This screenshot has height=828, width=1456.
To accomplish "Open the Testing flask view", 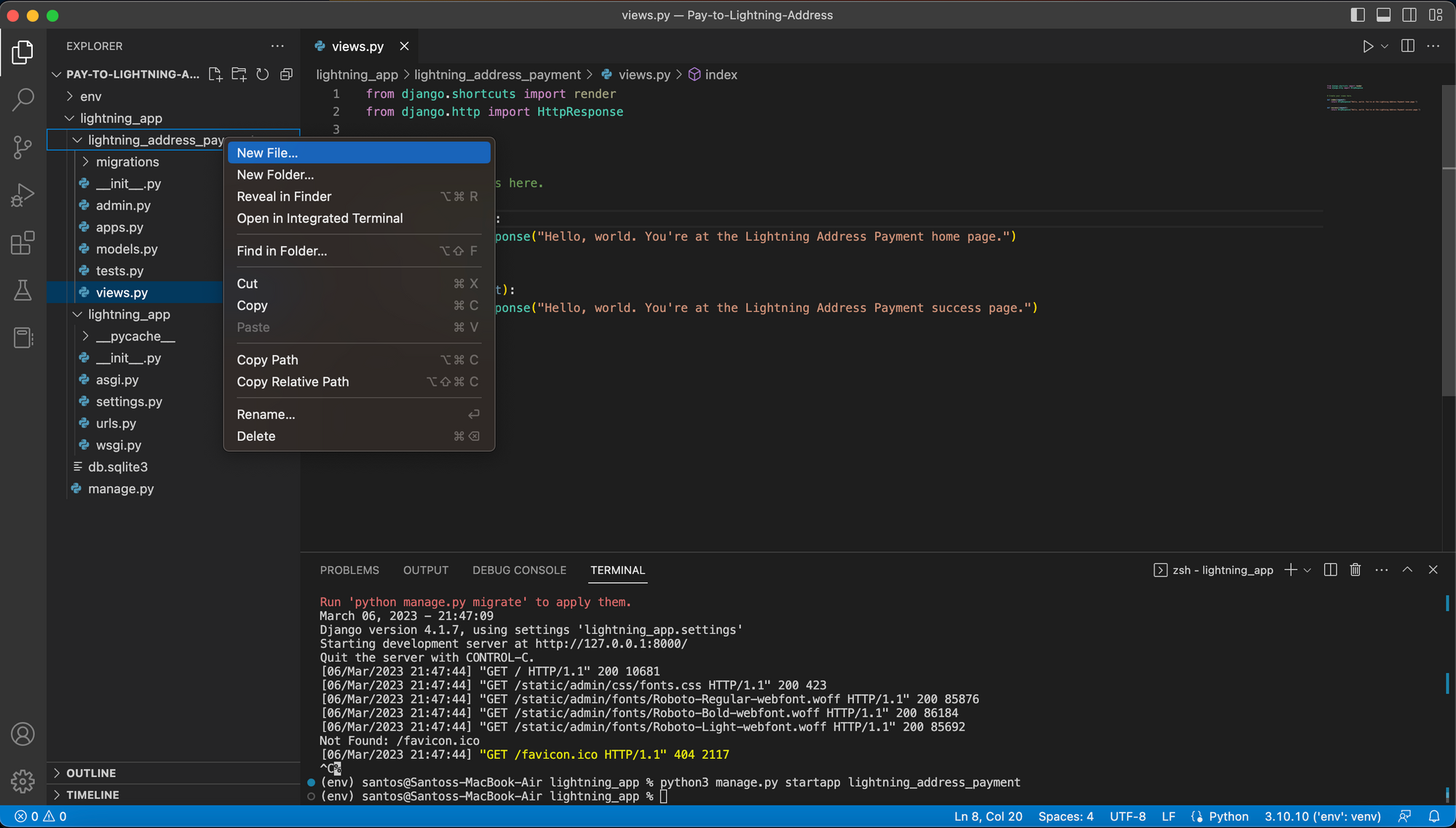I will [x=23, y=290].
